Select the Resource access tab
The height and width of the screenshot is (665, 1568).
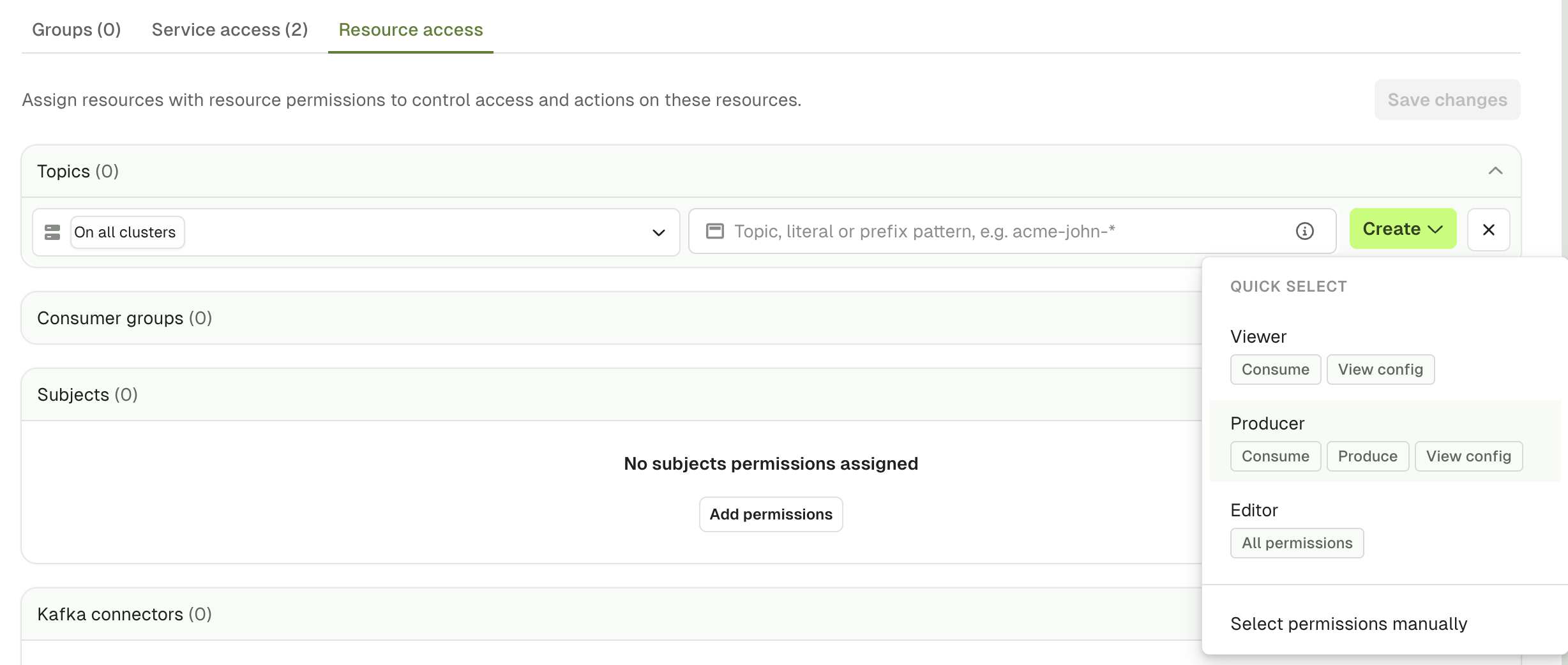tap(411, 29)
